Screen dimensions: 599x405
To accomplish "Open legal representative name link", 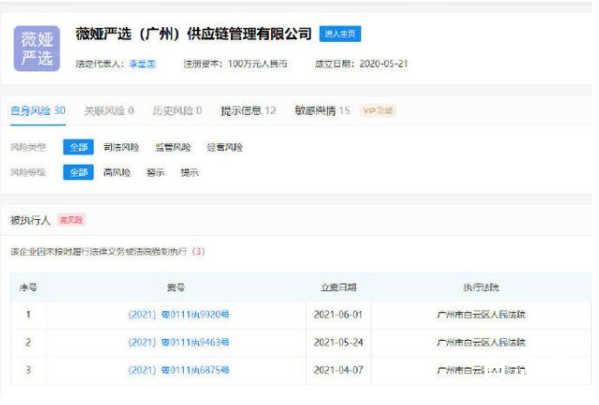I will (142, 64).
